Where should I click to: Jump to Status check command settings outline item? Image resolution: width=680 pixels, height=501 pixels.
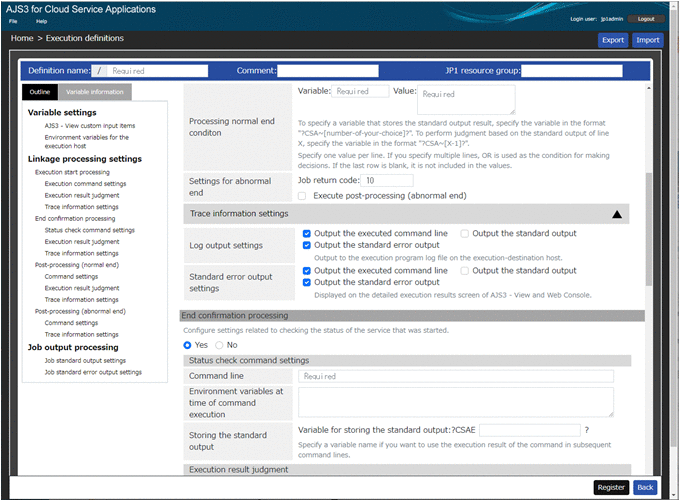pyautogui.click(x=90, y=230)
